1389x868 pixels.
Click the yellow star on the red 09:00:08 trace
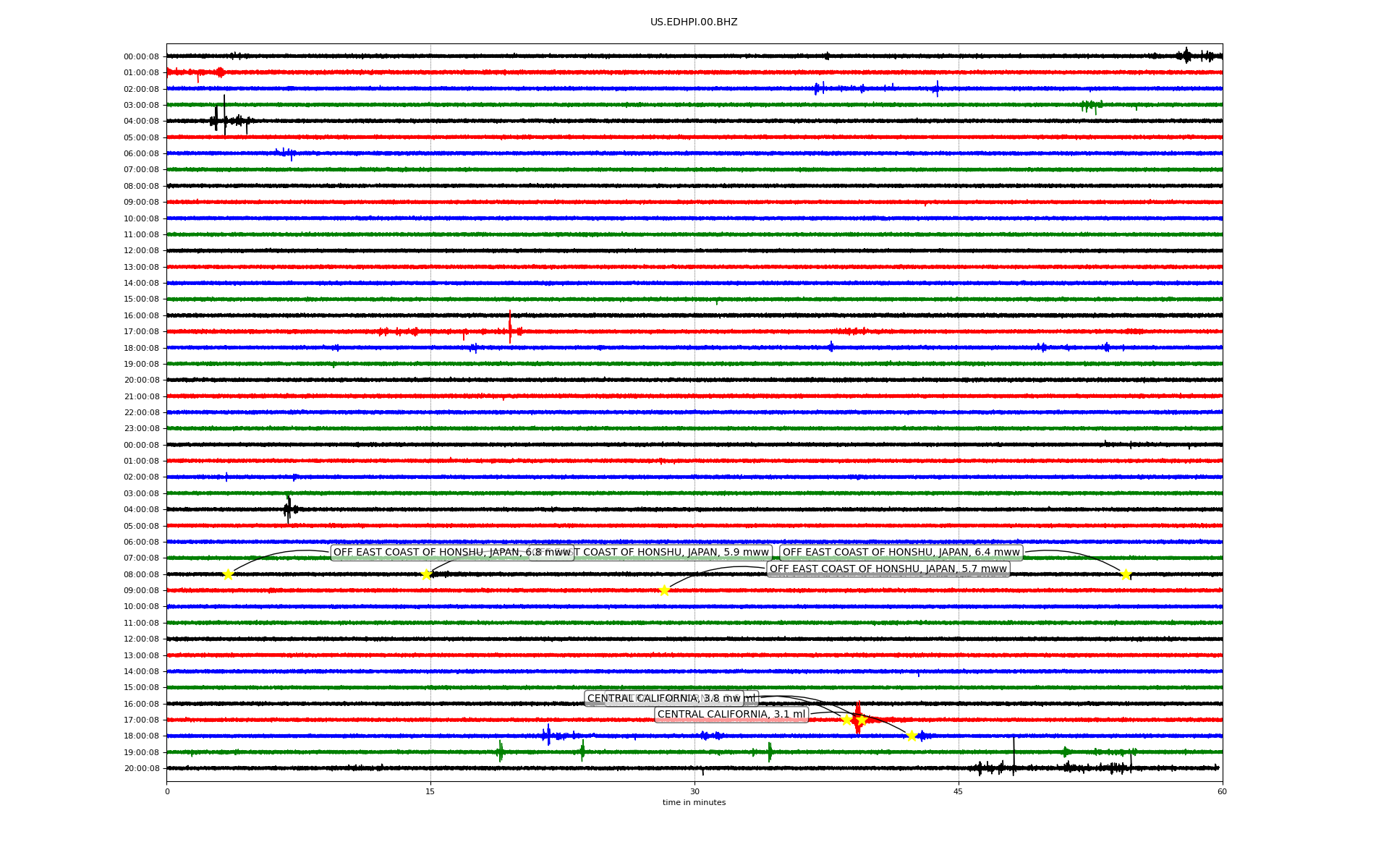click(x=664, y=590)
